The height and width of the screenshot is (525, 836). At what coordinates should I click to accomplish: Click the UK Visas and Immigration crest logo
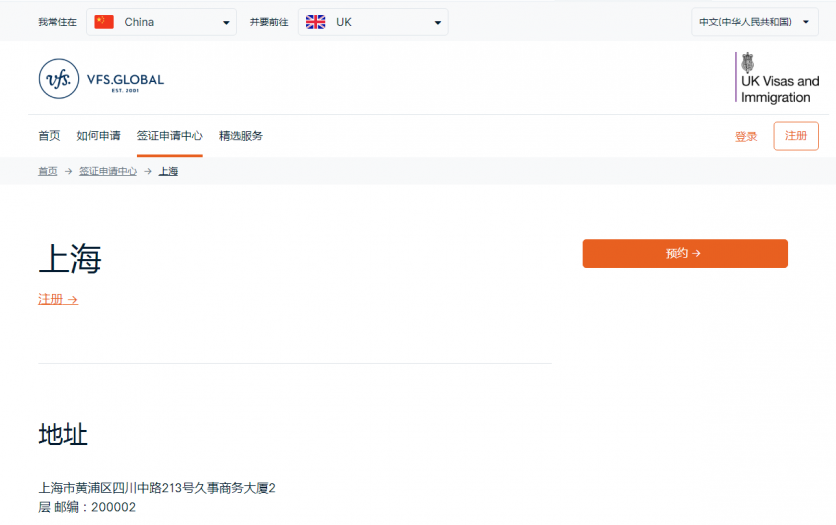777,78
